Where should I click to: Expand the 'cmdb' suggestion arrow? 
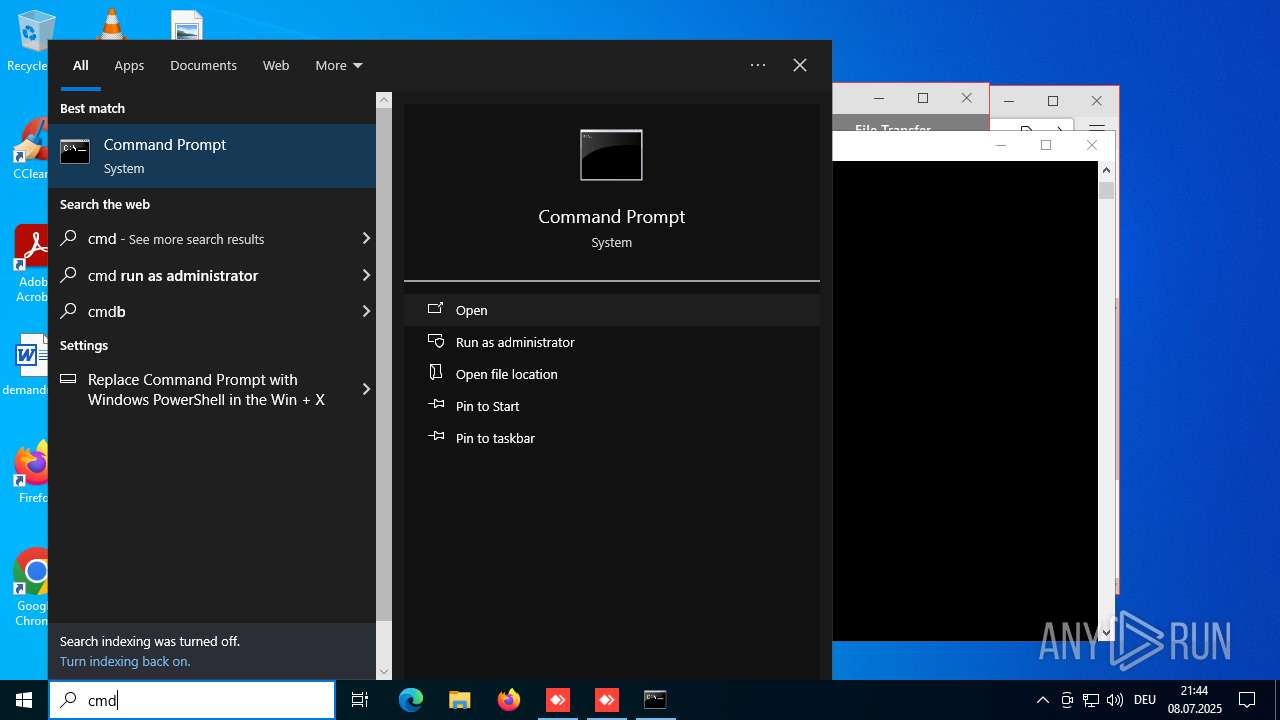point(366,311)
